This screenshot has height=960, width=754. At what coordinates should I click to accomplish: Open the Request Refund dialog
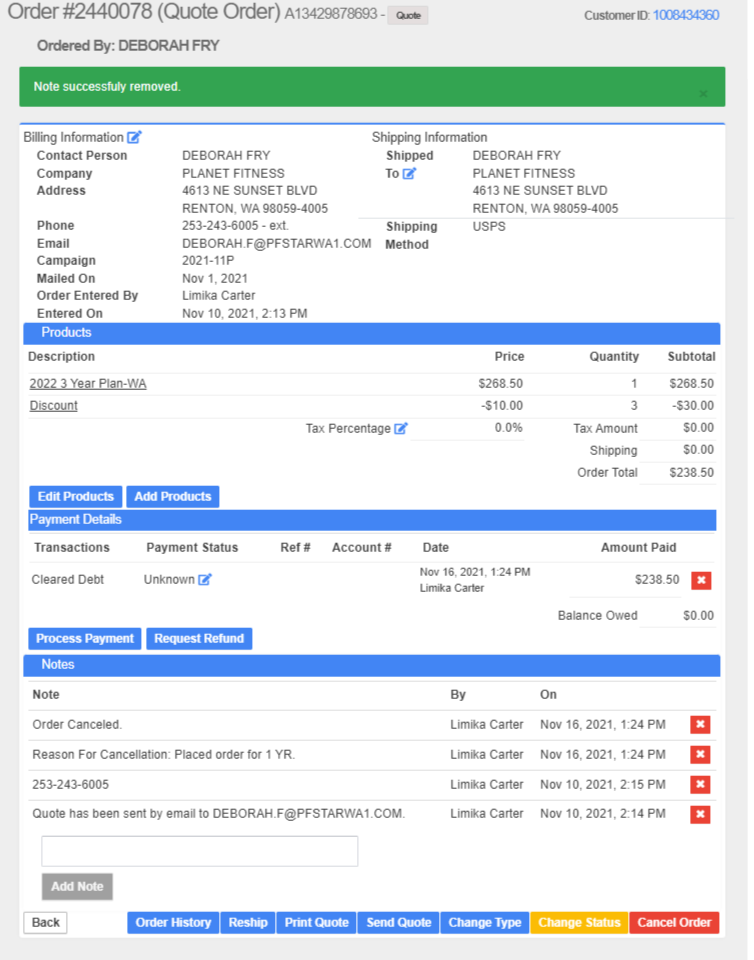(x=199, y=639)
